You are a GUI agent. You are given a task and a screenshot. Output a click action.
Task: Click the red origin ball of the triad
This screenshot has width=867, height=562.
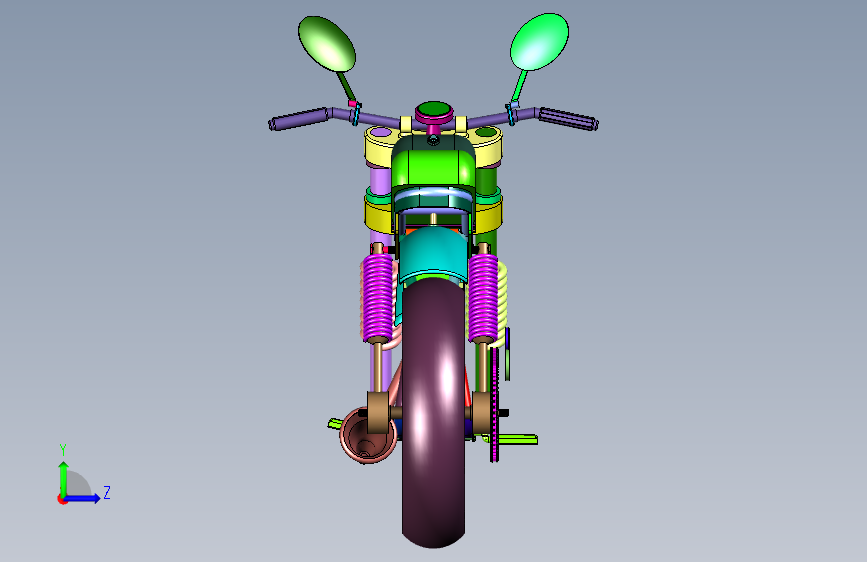[62, 499]
